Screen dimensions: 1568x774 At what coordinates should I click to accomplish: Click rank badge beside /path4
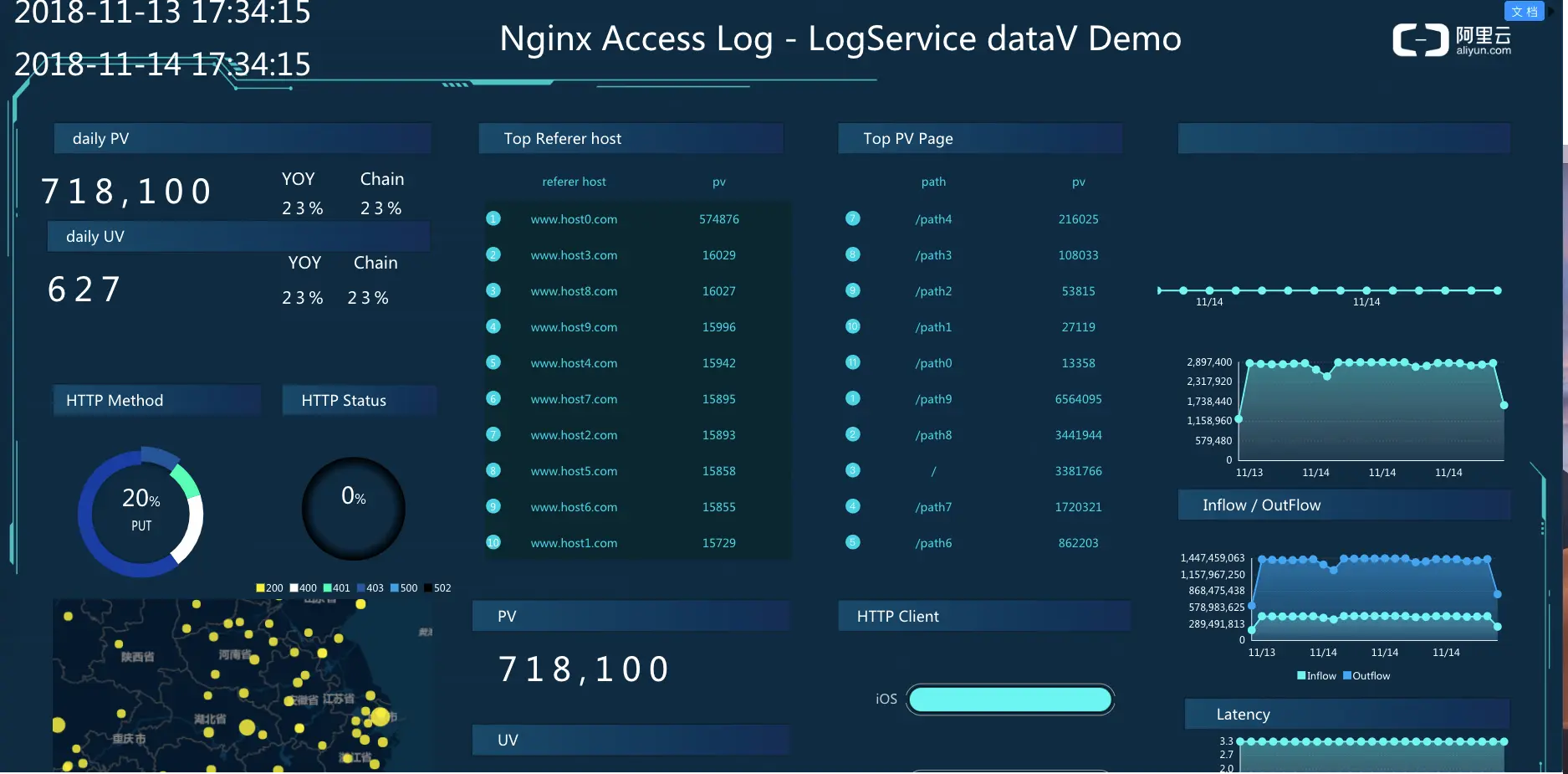[x=853, y=218]
